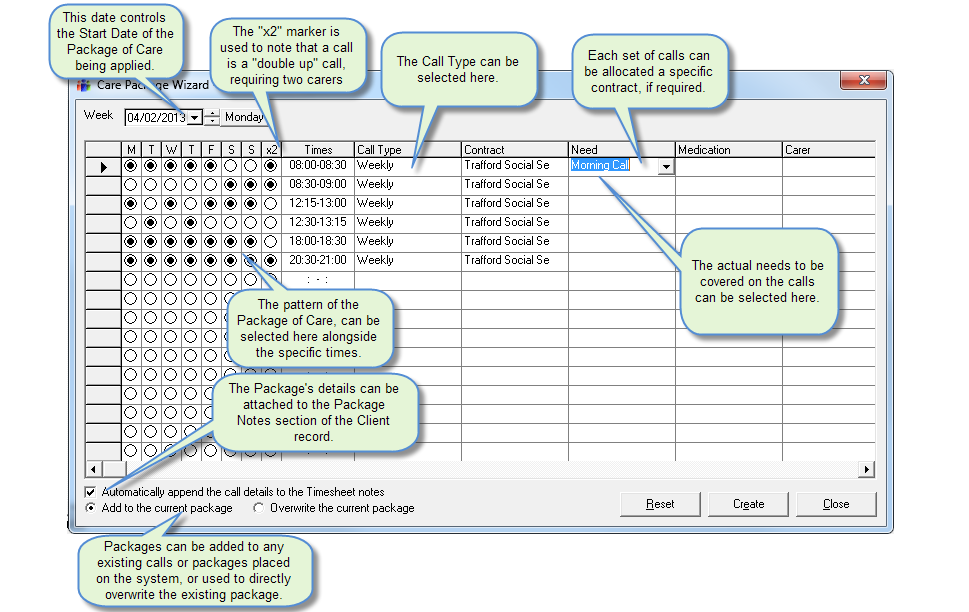Expand the Need dropdown for Morning Call
This screenshot has height=612, width=969.
(x=666, y=167)
